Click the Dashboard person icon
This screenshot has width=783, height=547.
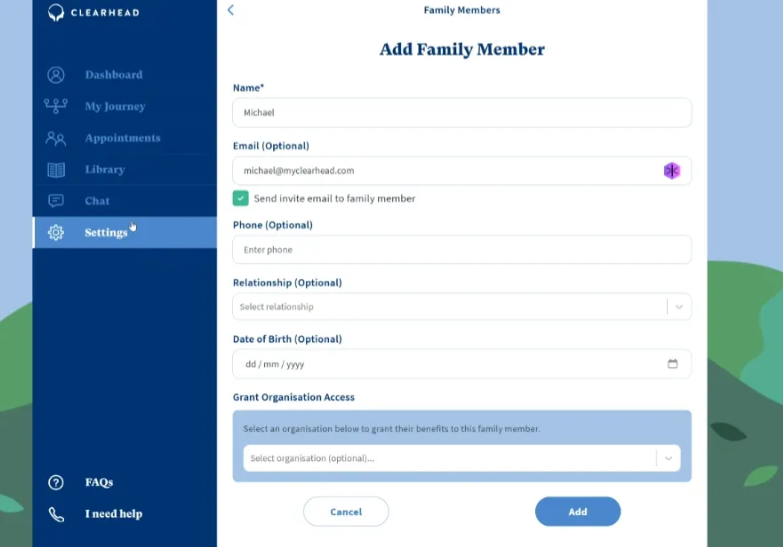point(56,75)
